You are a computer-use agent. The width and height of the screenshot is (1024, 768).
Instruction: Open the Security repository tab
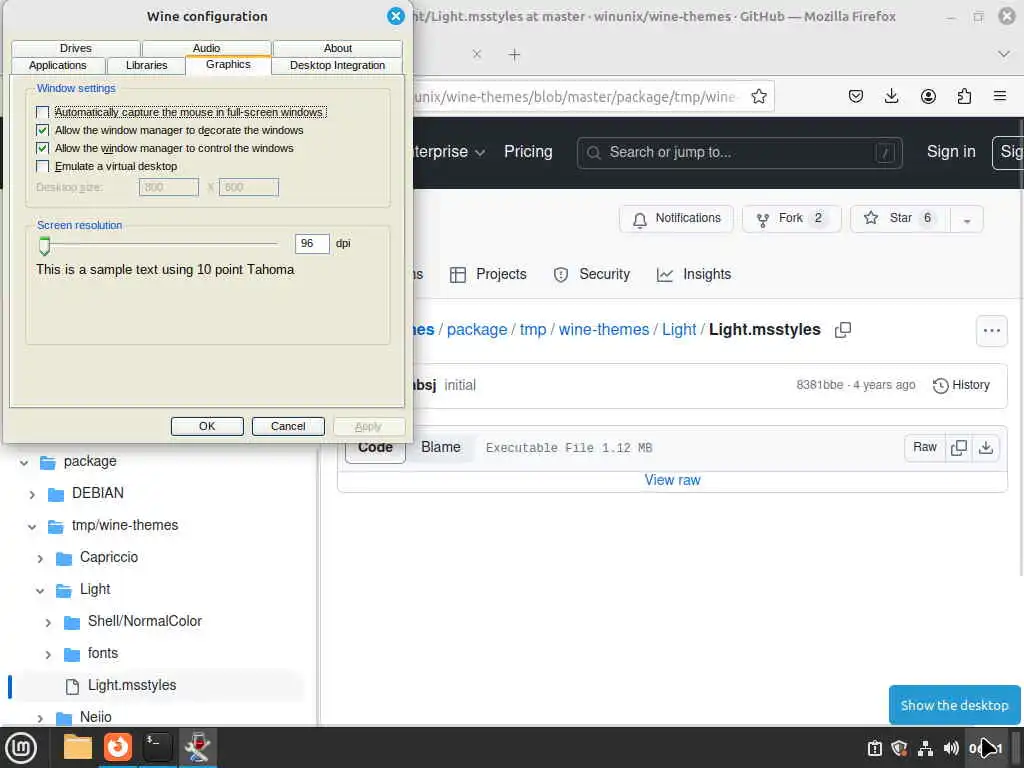(x=592, y=274)
